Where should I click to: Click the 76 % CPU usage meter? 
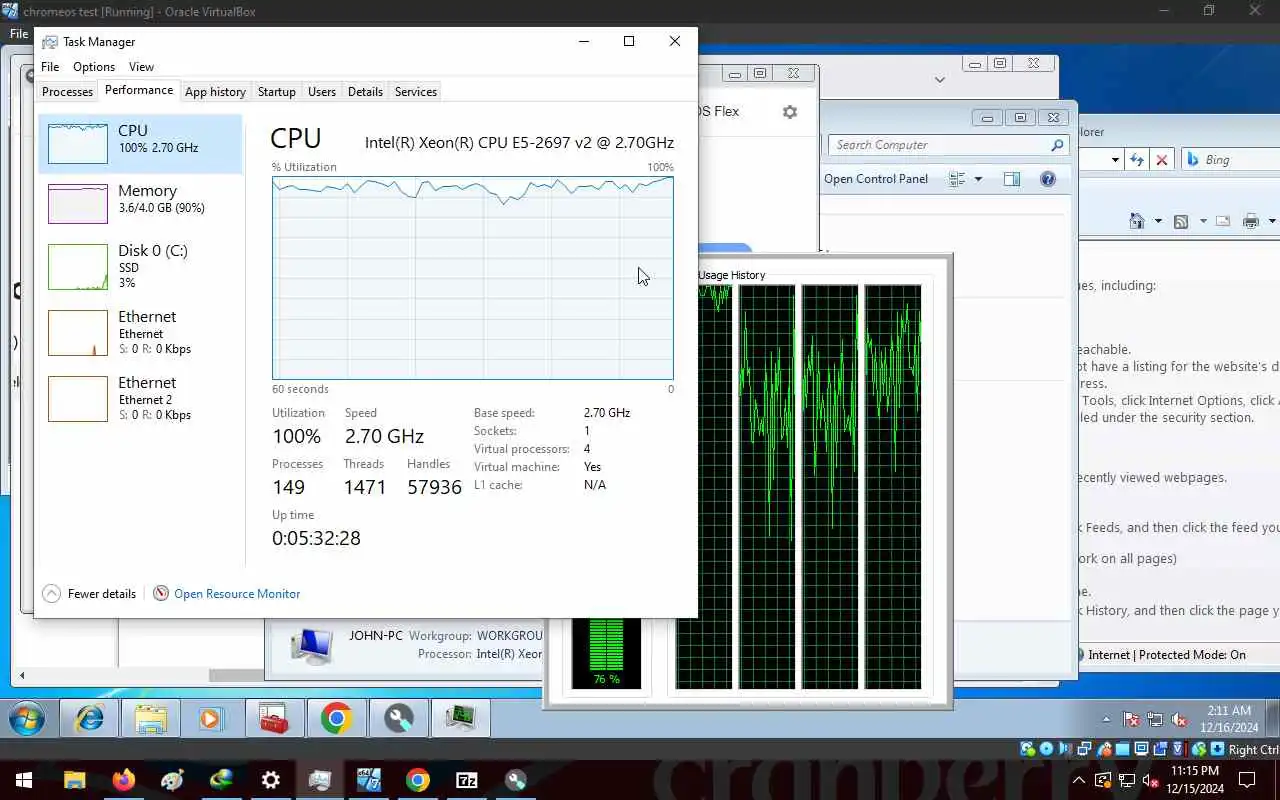coord(606,653)
